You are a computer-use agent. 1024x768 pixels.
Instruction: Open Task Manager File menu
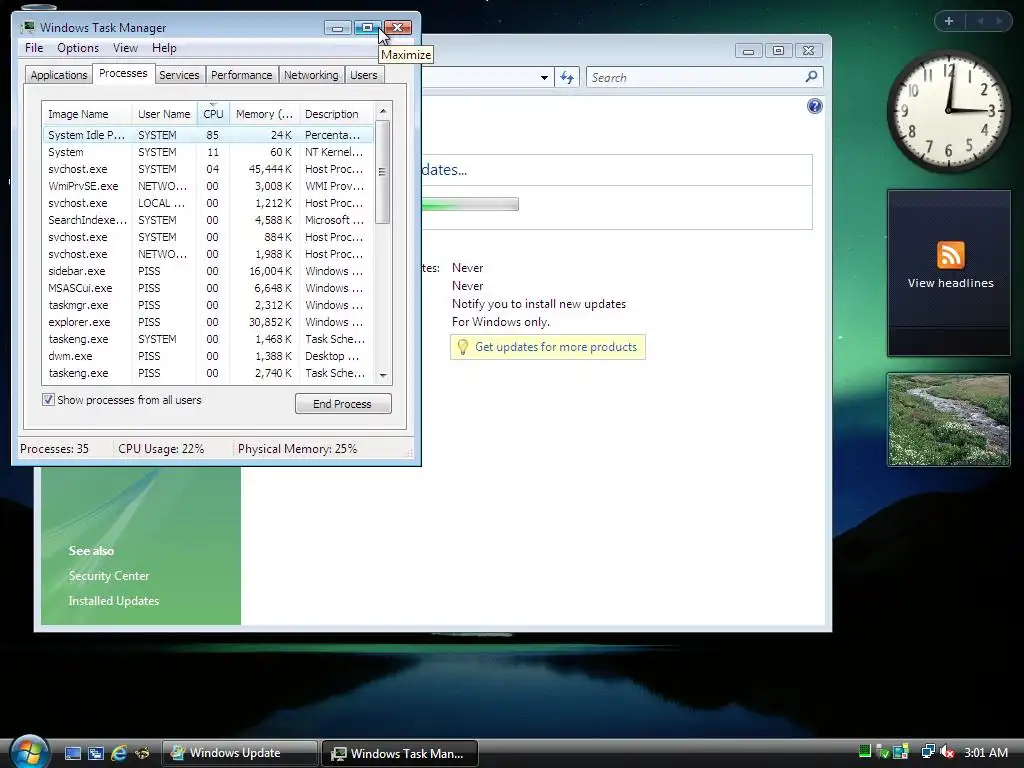pos(34,48)
